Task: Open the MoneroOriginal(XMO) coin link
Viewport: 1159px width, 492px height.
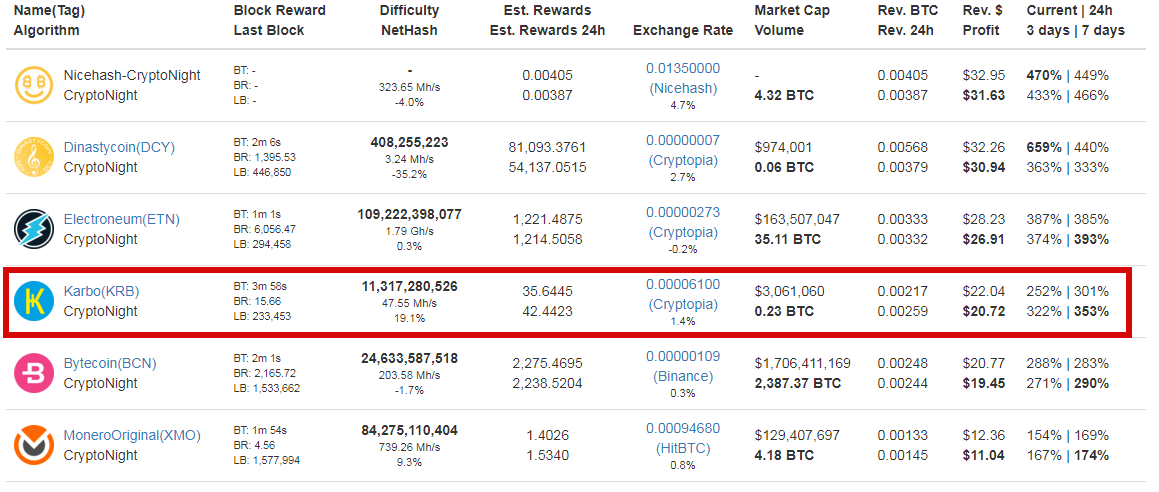Action: coord(132,435)
